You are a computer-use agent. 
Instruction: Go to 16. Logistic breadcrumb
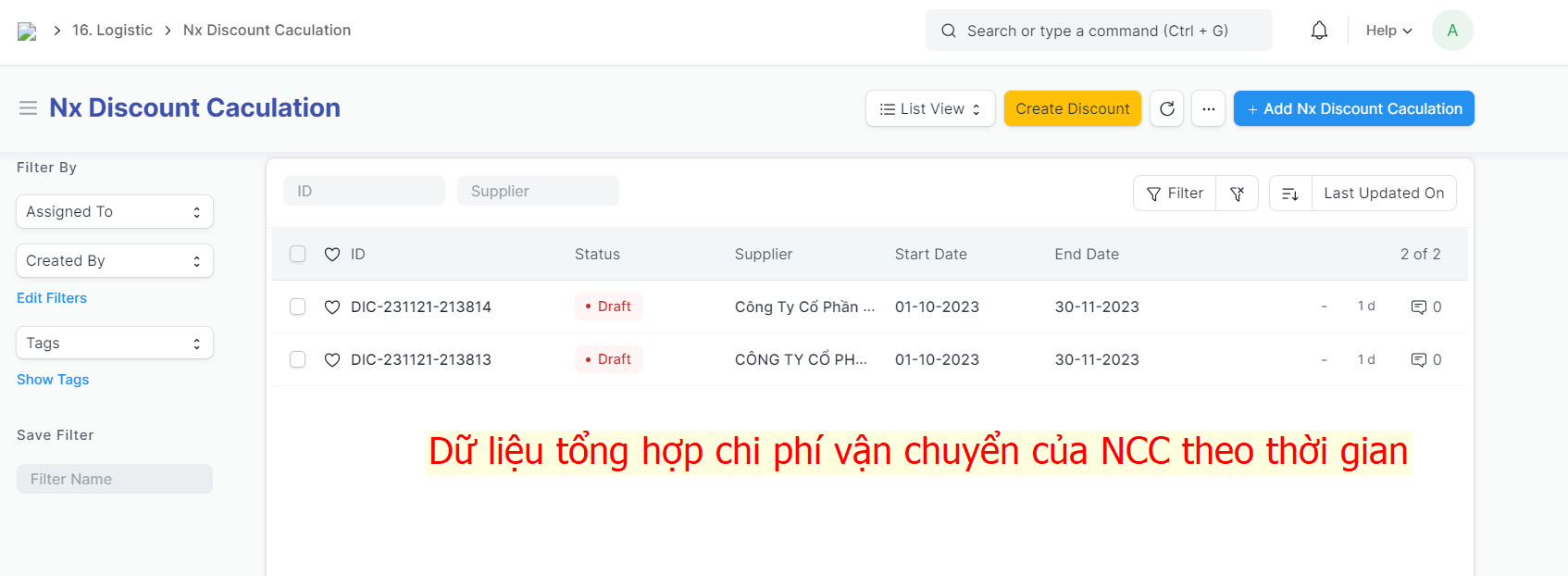coord(112,31)
